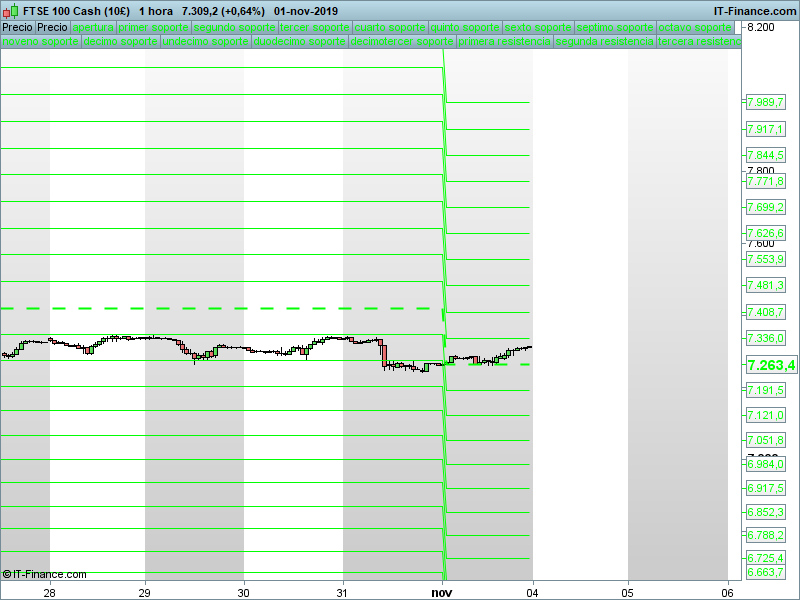Click the 7.336,0 price level label
The image size is (800, 600).
765,338
